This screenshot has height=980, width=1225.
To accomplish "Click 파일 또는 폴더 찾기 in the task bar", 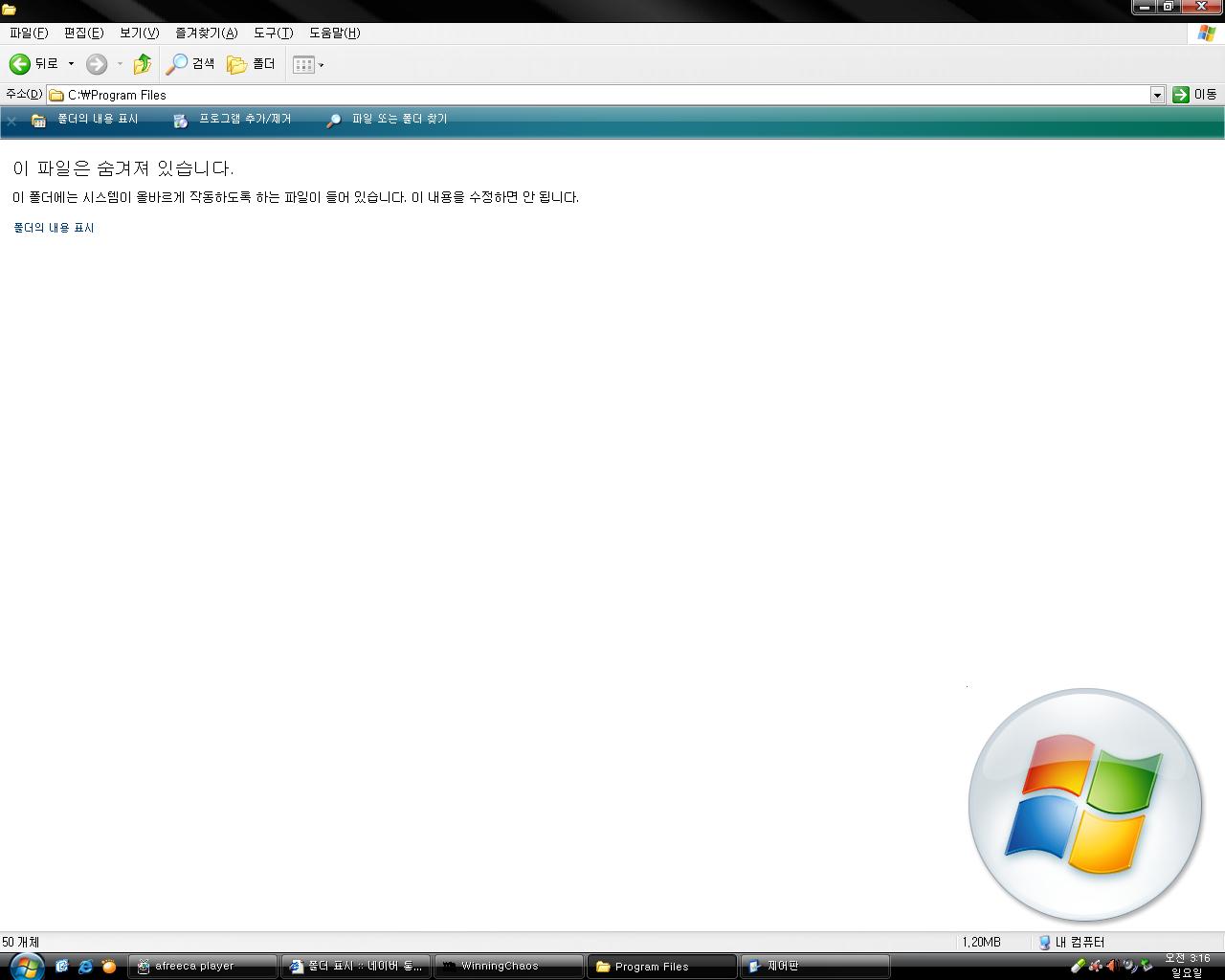I will point(387,120).
